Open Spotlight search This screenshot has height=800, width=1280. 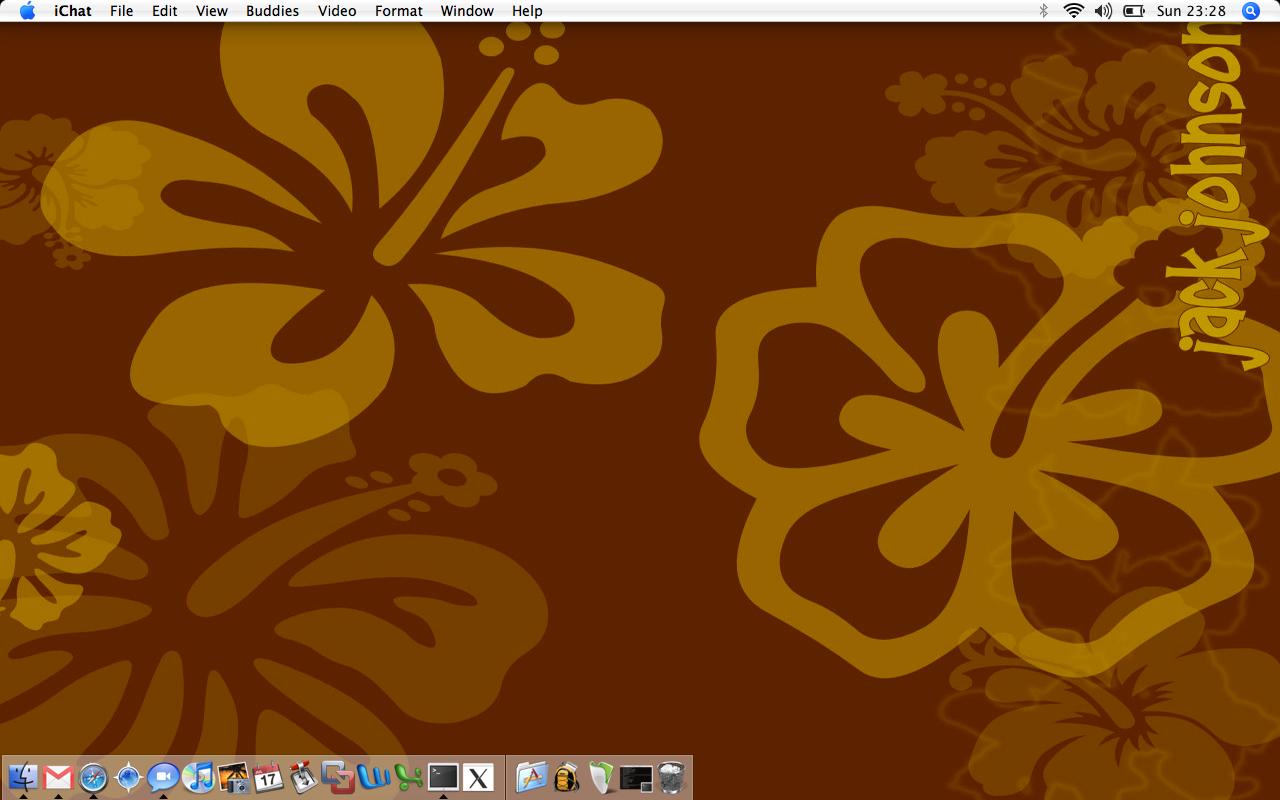click(1251, 11)
